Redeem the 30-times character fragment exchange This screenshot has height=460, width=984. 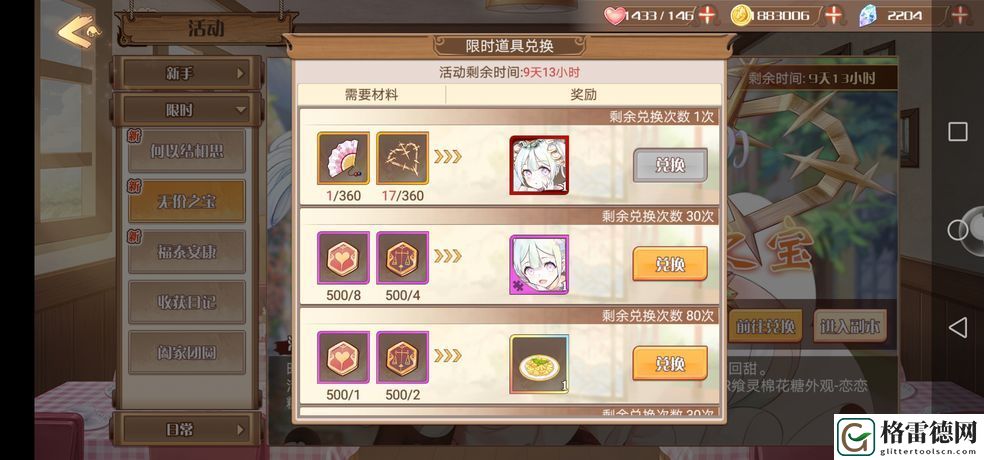click(x=670, y=264)
